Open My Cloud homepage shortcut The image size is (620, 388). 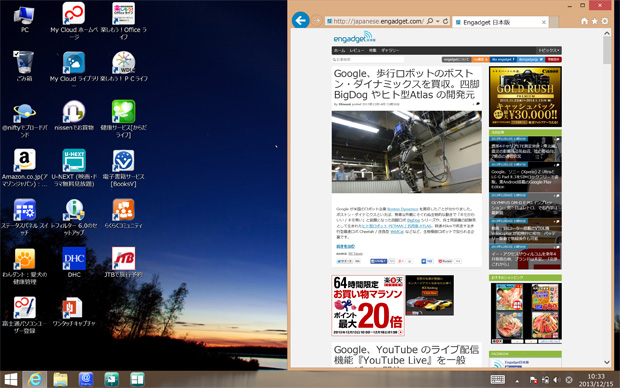(74, 21)
